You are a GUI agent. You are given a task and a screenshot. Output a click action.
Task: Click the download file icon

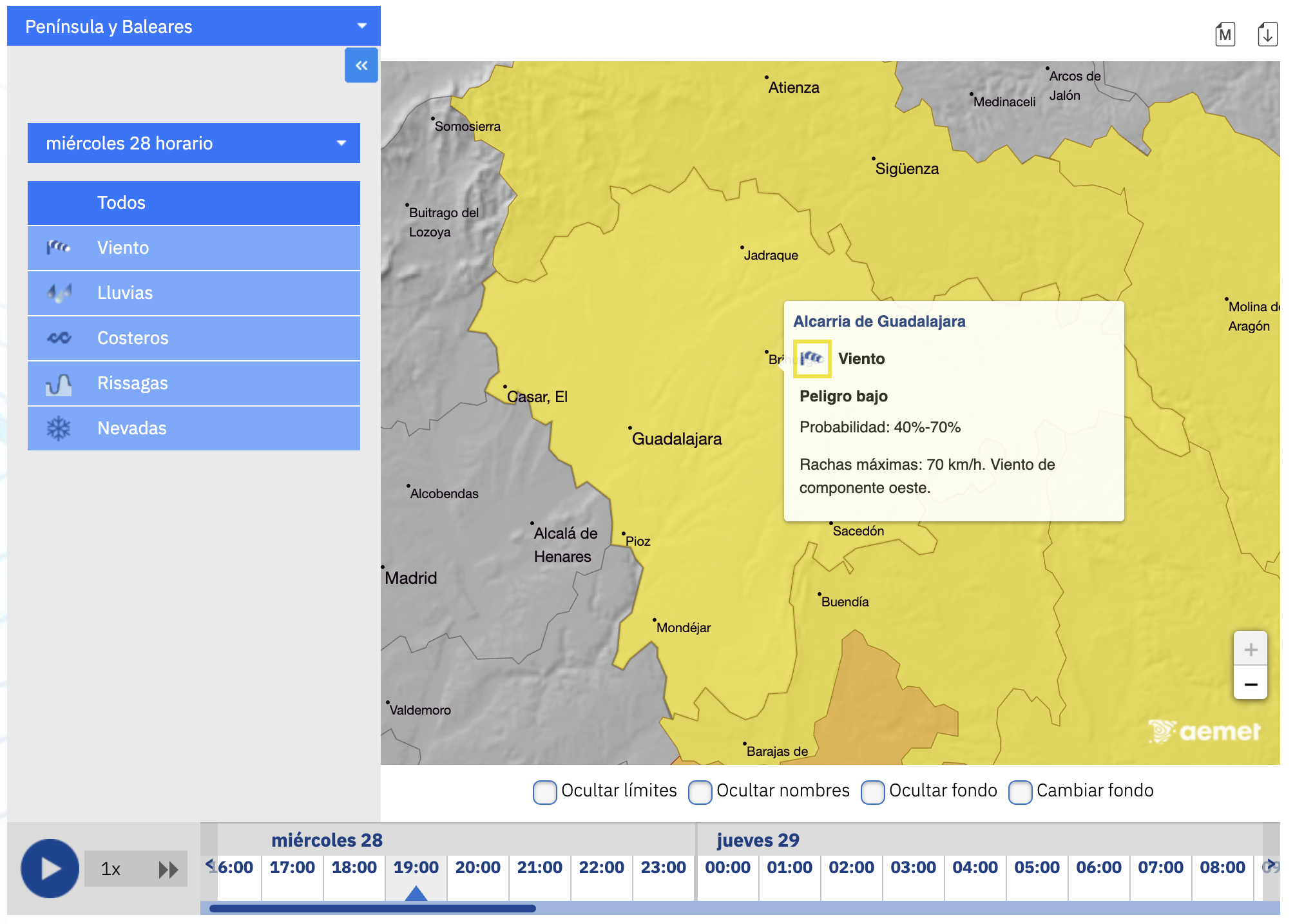point(1267,34)
